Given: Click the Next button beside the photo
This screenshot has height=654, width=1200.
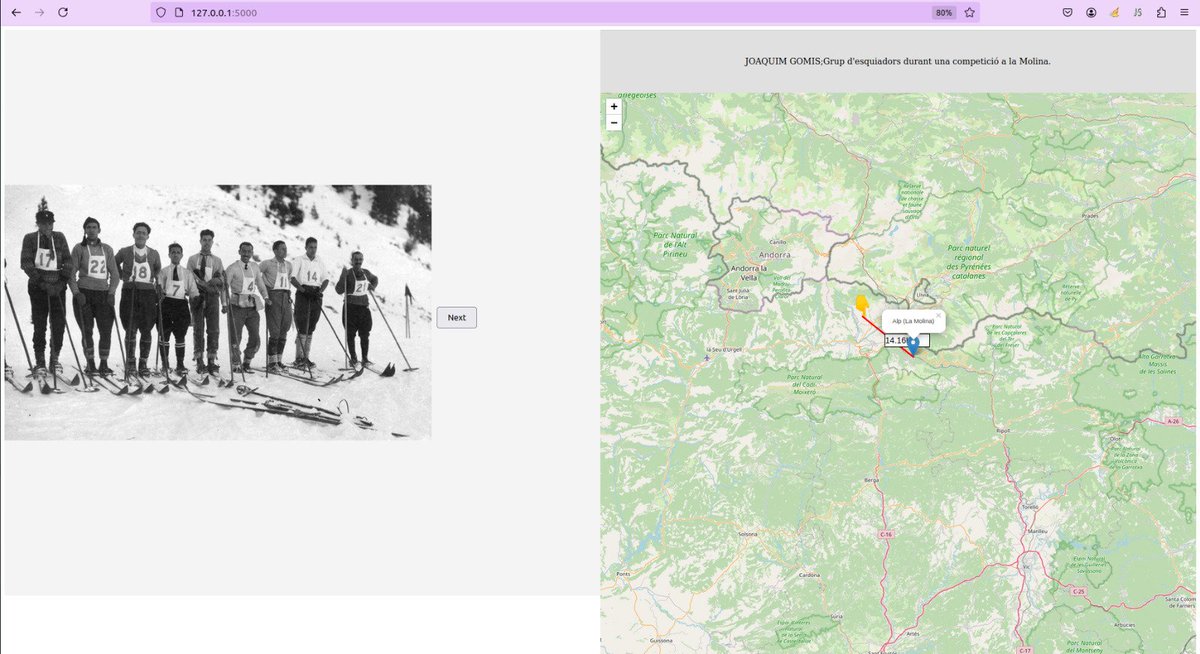Looking at the screenshot, I should tap(456, 317).
